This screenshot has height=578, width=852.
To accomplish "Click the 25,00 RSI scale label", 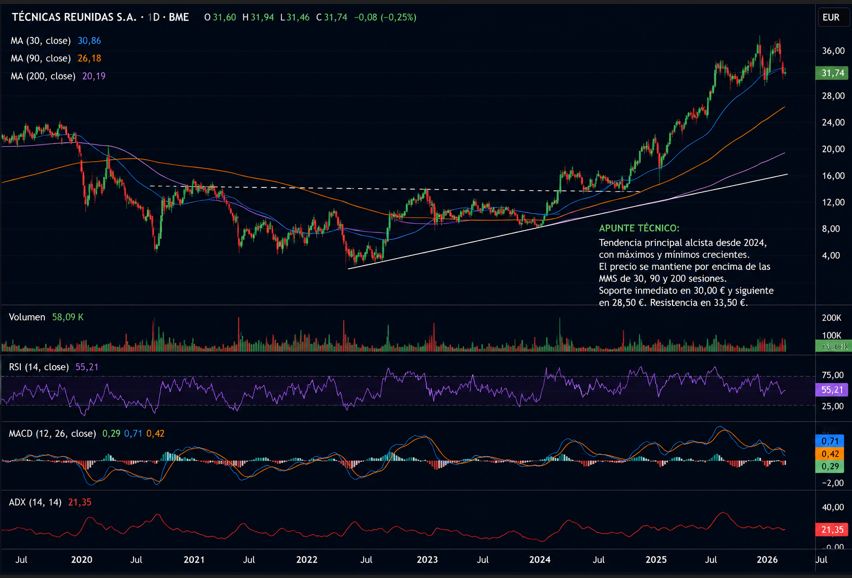I will [x=834, y=406].
